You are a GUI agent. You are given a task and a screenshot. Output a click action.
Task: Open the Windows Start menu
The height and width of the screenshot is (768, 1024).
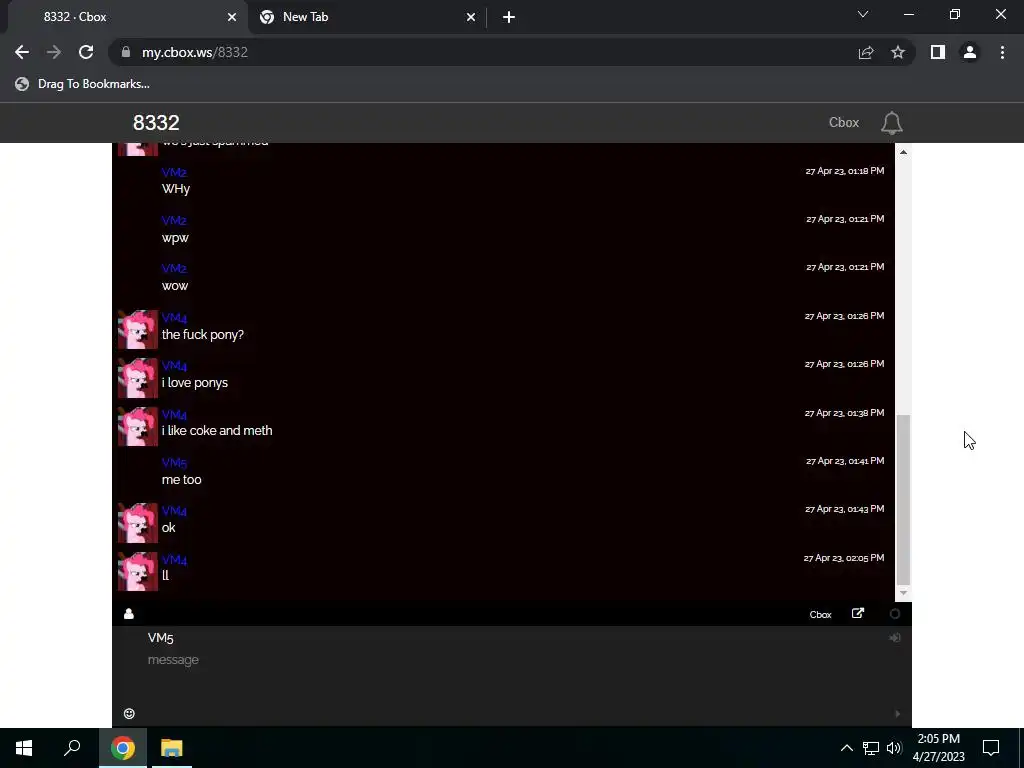24,748
